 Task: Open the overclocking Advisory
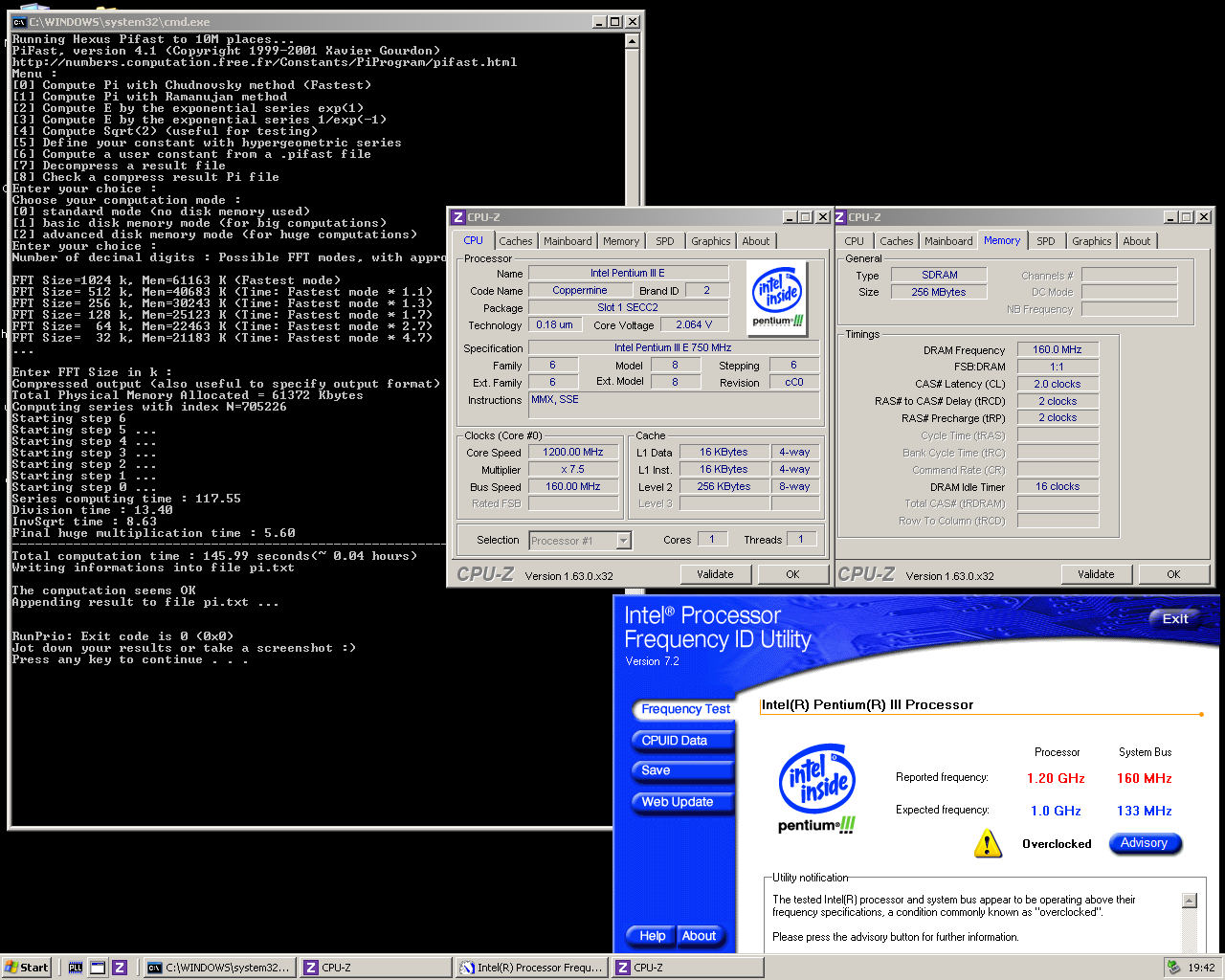point(1145,843)
